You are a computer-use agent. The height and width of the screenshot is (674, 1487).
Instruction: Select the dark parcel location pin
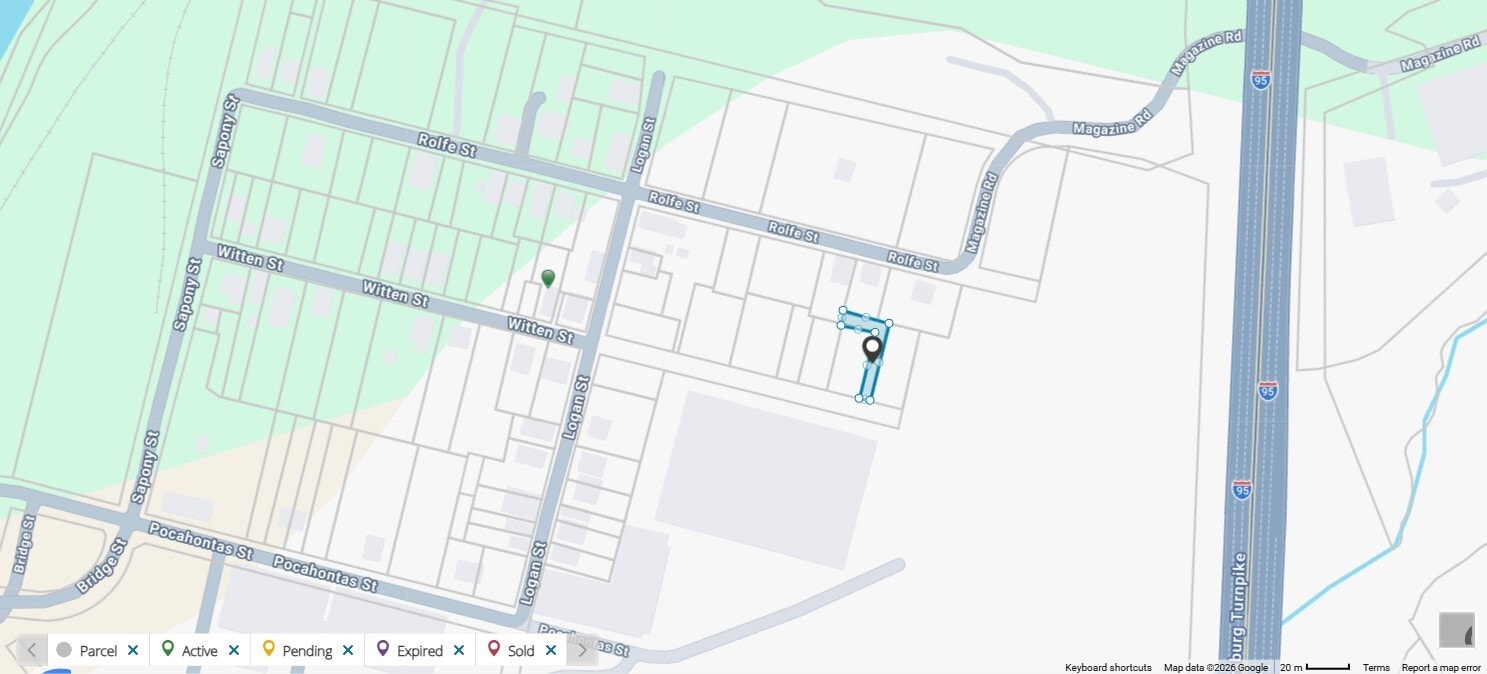coord(872,350)
